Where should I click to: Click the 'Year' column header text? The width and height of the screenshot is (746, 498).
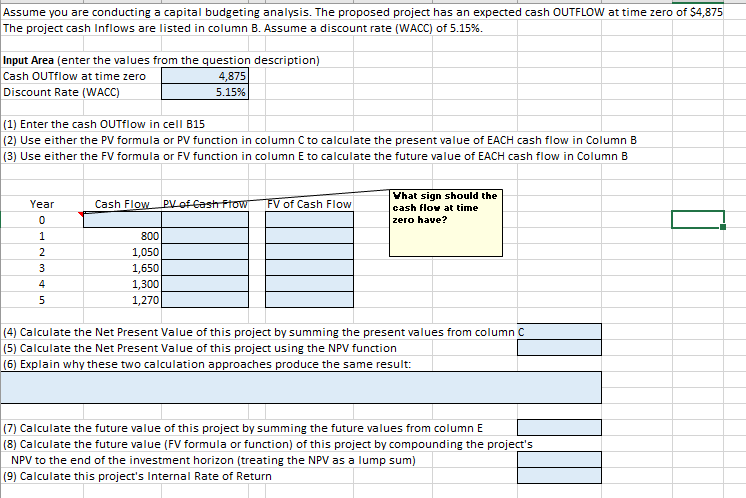[42, 204]
